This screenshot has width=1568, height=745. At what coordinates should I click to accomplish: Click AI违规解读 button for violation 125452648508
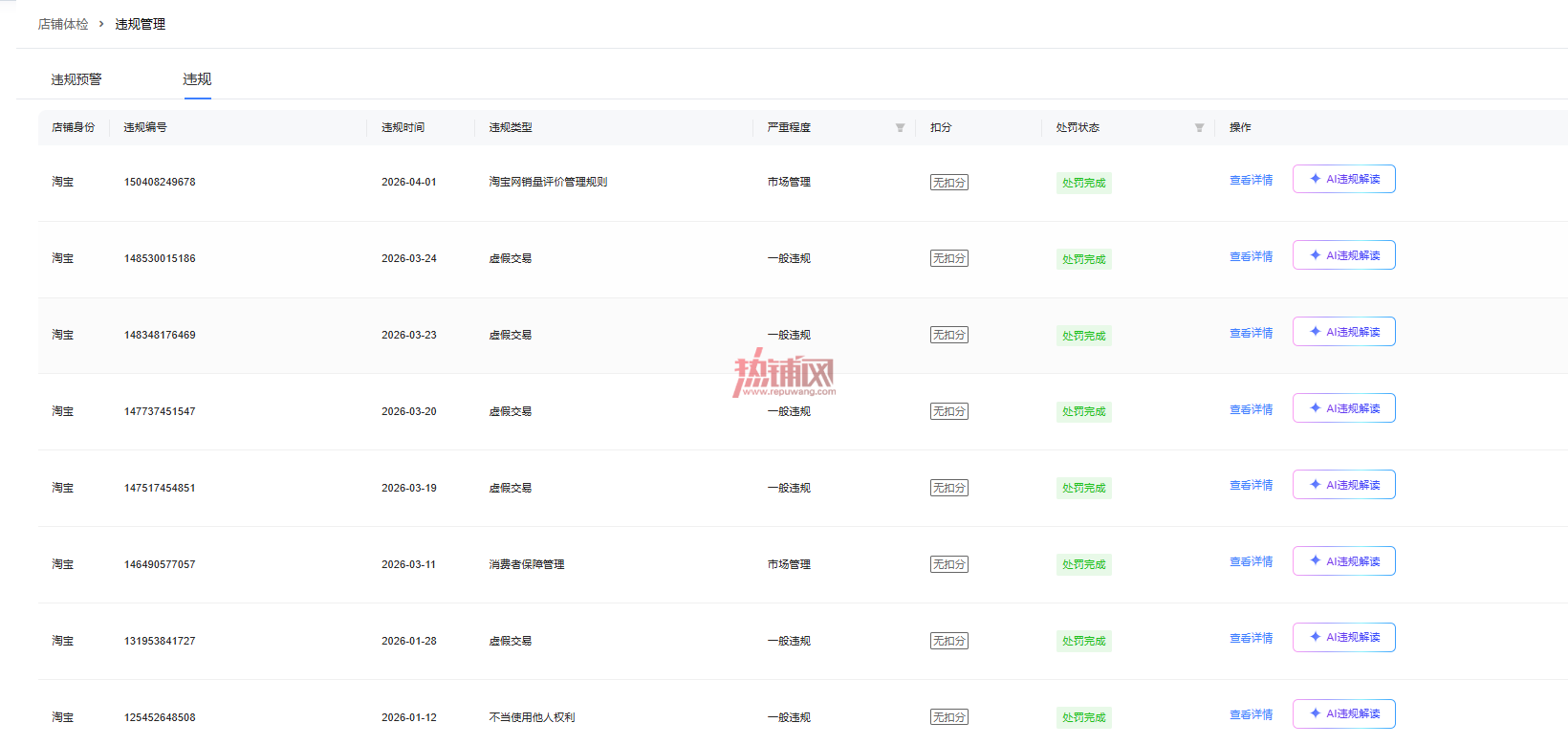pos(1343,713)
